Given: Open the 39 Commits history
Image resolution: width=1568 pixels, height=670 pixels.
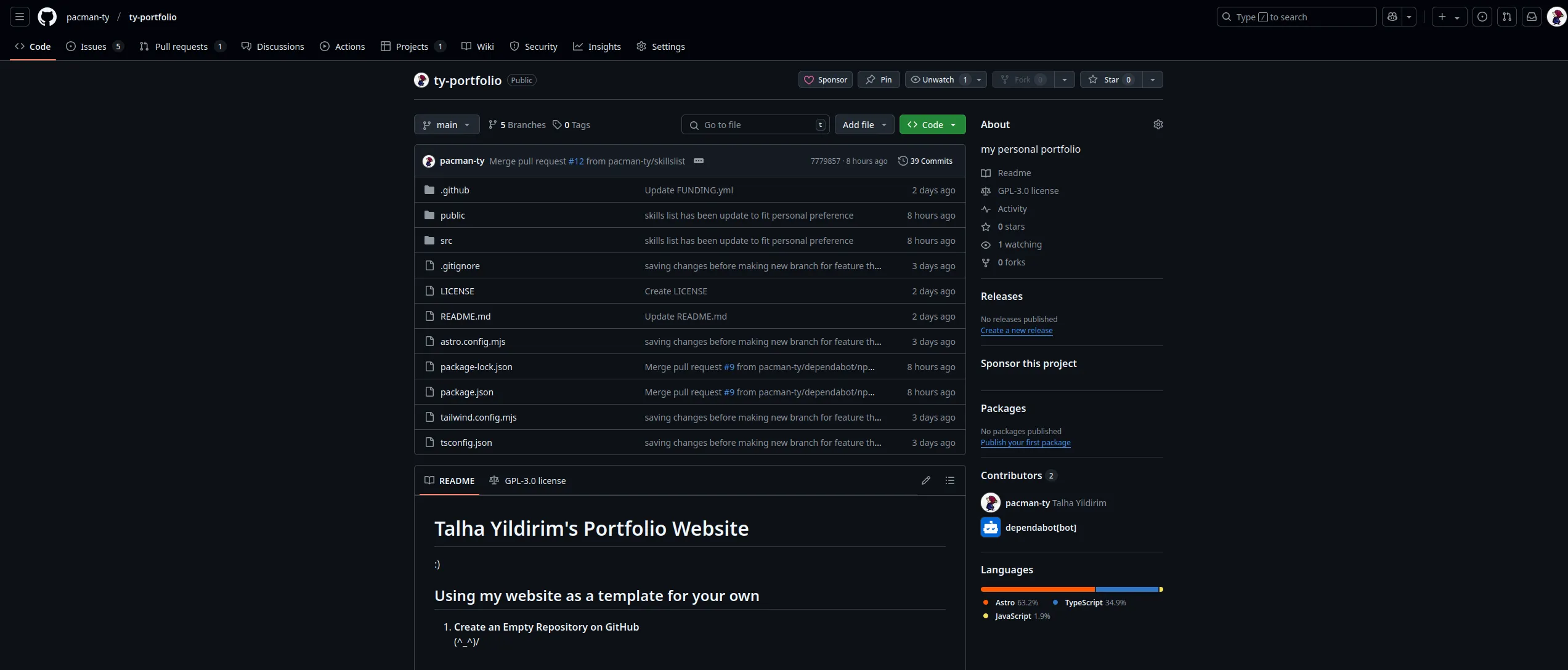Looking at the screenshot, I should tap(925, 161).
